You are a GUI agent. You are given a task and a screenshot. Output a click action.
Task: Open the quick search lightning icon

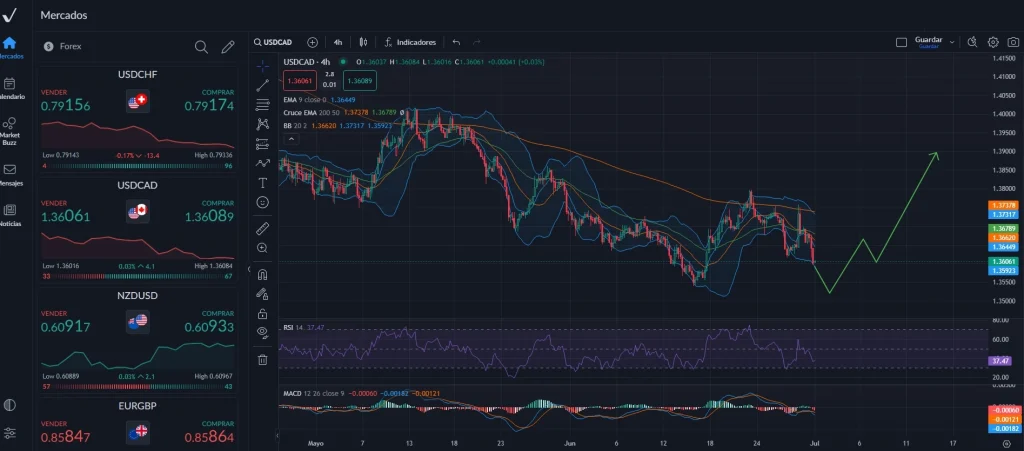coord(972,42)
